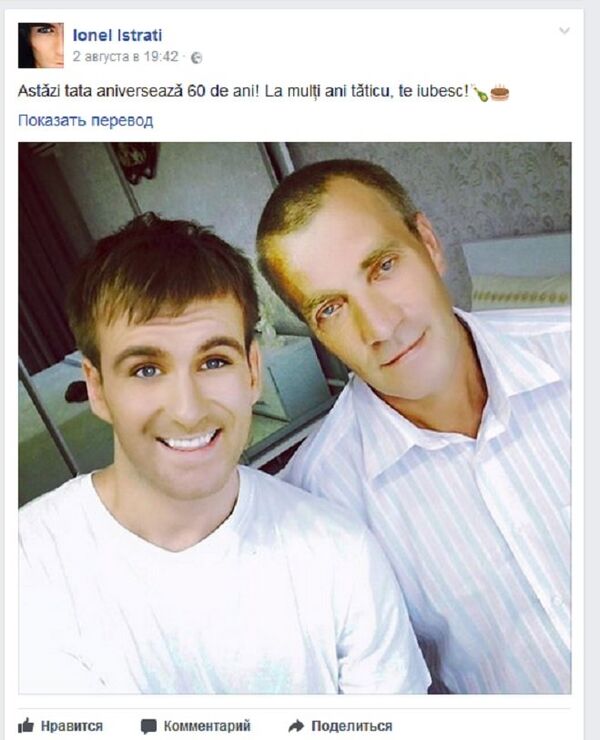Open the Ionel Istrati profile avatar
The height and width of the screenshot is (740, 600).
pyautogui.click(x=41, y=45)
